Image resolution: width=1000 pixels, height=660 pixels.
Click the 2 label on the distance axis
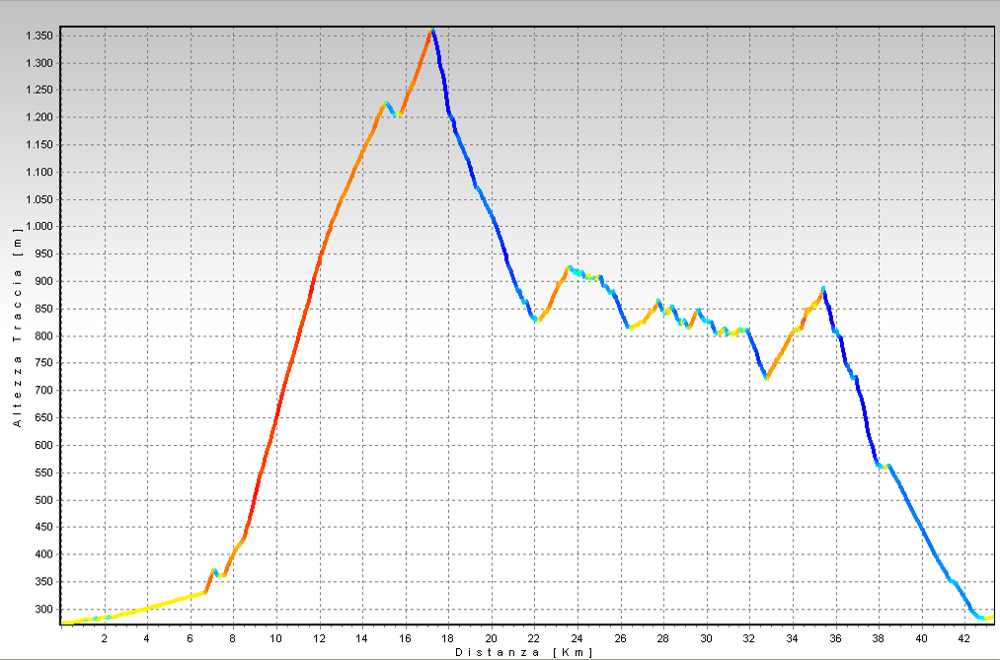click(x=104, y=637)
